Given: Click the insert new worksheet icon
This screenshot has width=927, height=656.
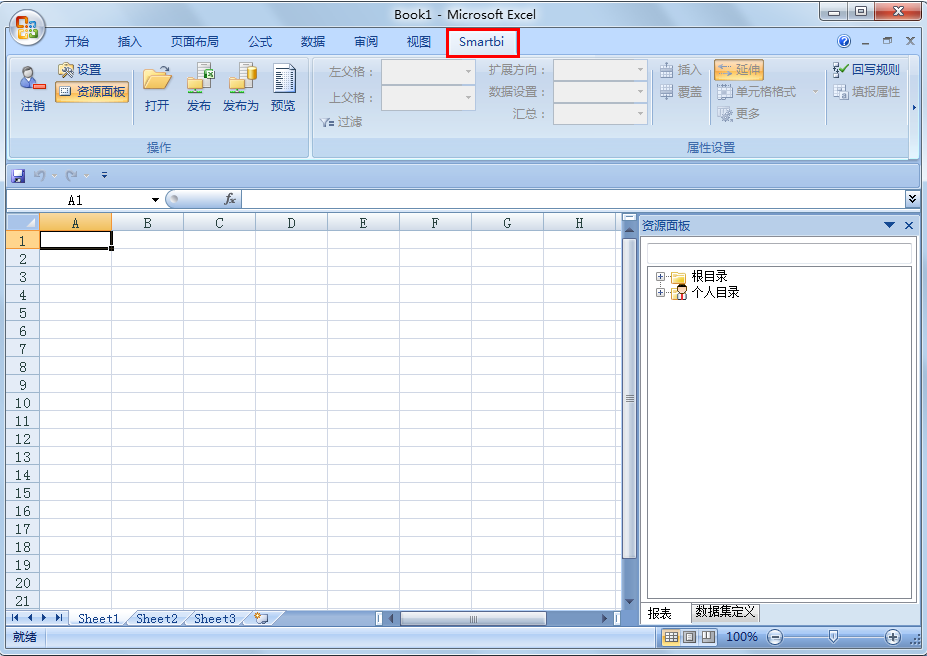Looking at the screenshot, I should click(x=261, y=618).
